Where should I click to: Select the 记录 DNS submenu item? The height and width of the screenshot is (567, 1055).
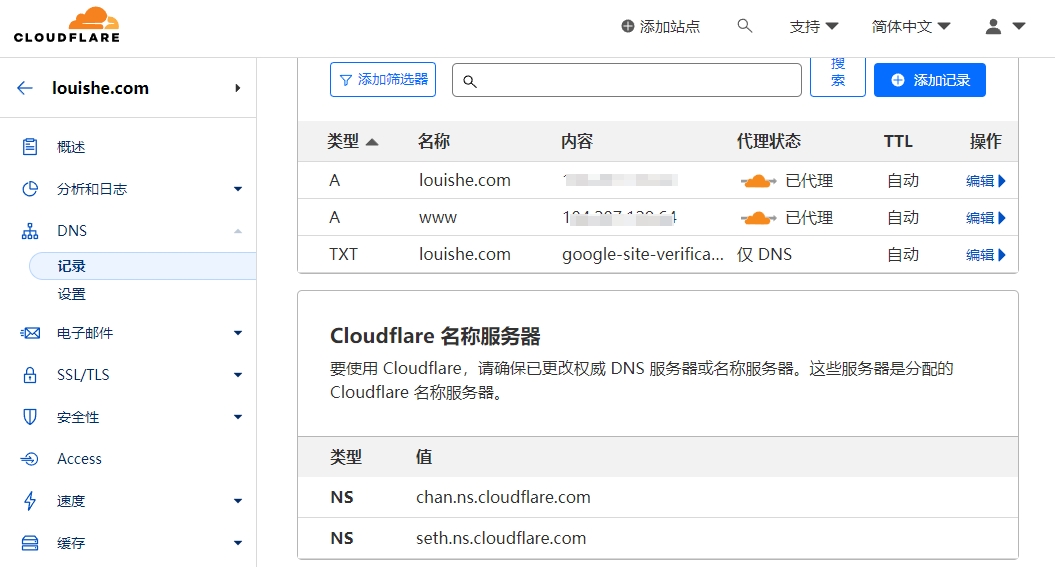[x=143, y=266]
